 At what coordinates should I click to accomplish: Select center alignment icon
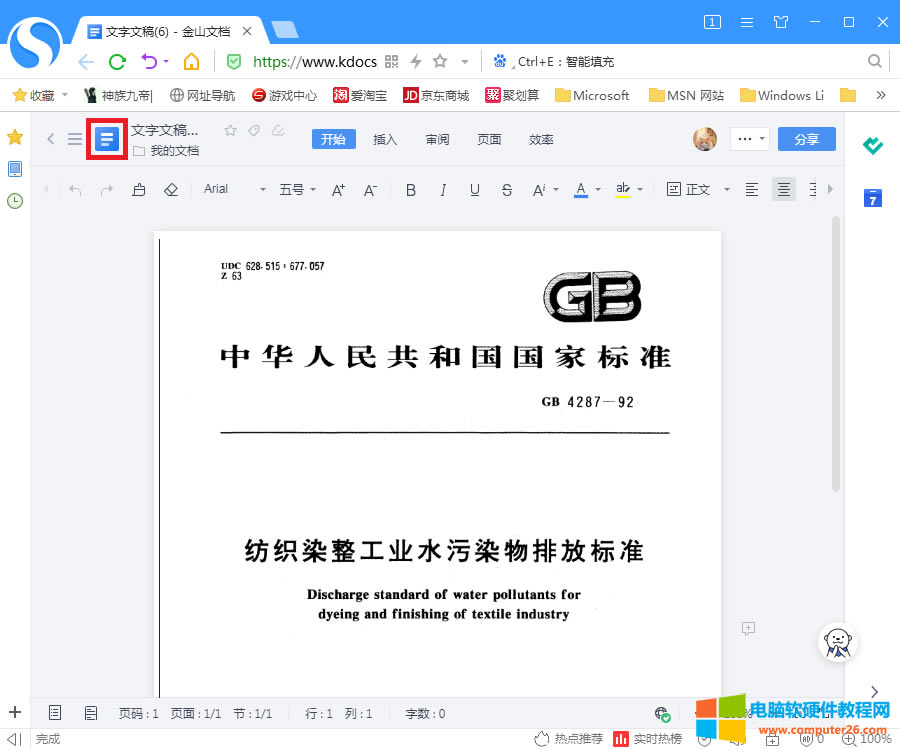(784, 189)
